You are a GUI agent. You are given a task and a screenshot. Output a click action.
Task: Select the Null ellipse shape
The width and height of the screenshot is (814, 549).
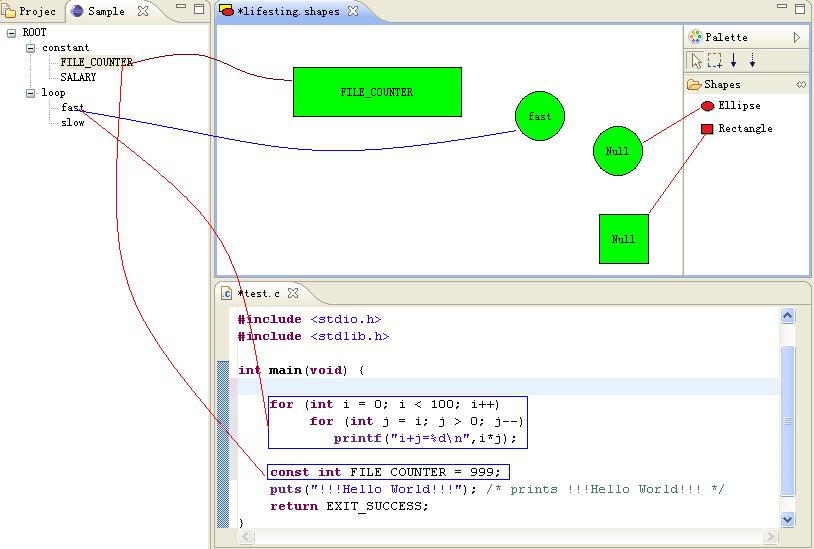[x=618, y=151]
